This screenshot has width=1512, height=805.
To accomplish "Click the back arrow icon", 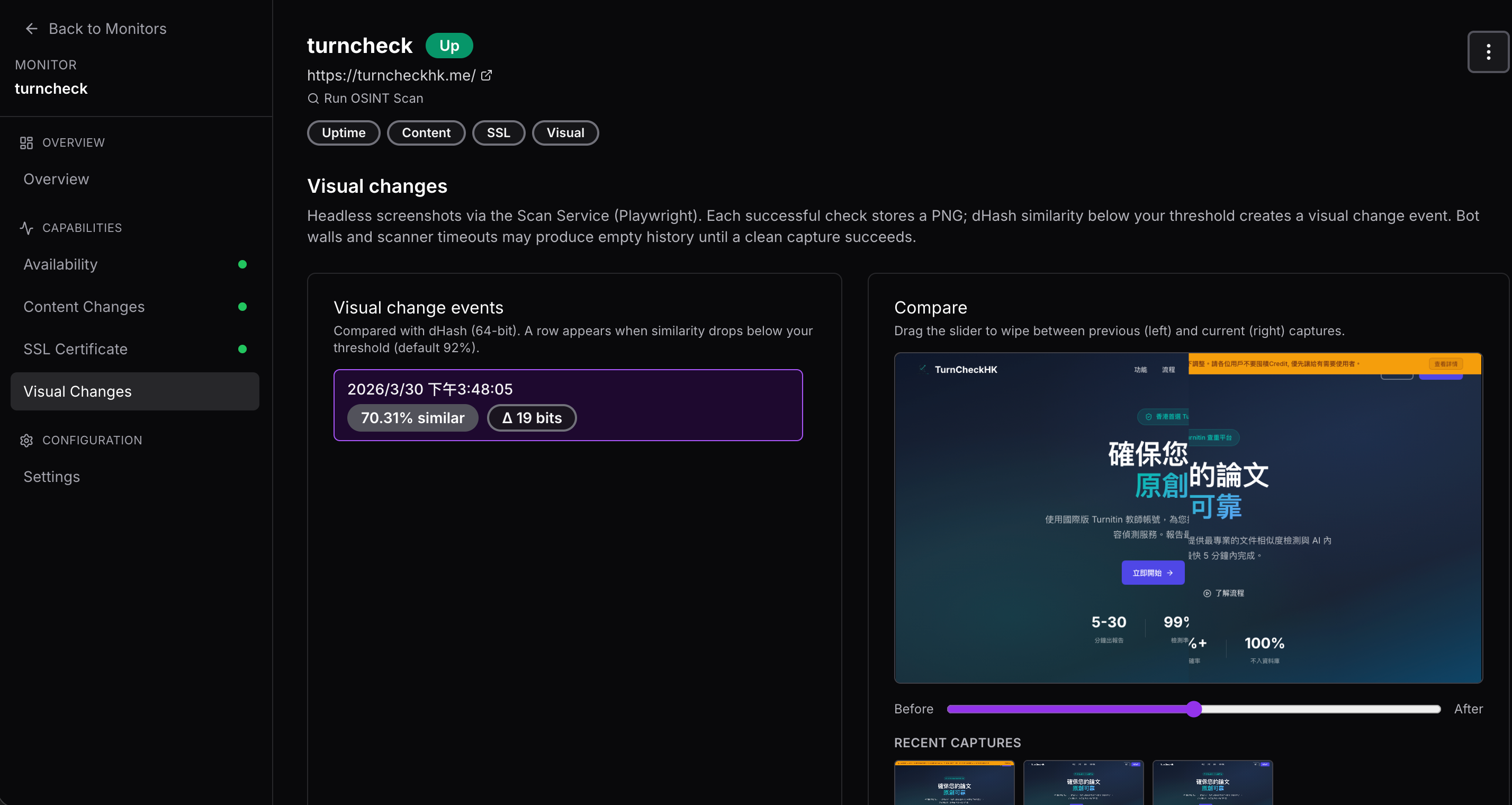I will [x=32, y=28].
